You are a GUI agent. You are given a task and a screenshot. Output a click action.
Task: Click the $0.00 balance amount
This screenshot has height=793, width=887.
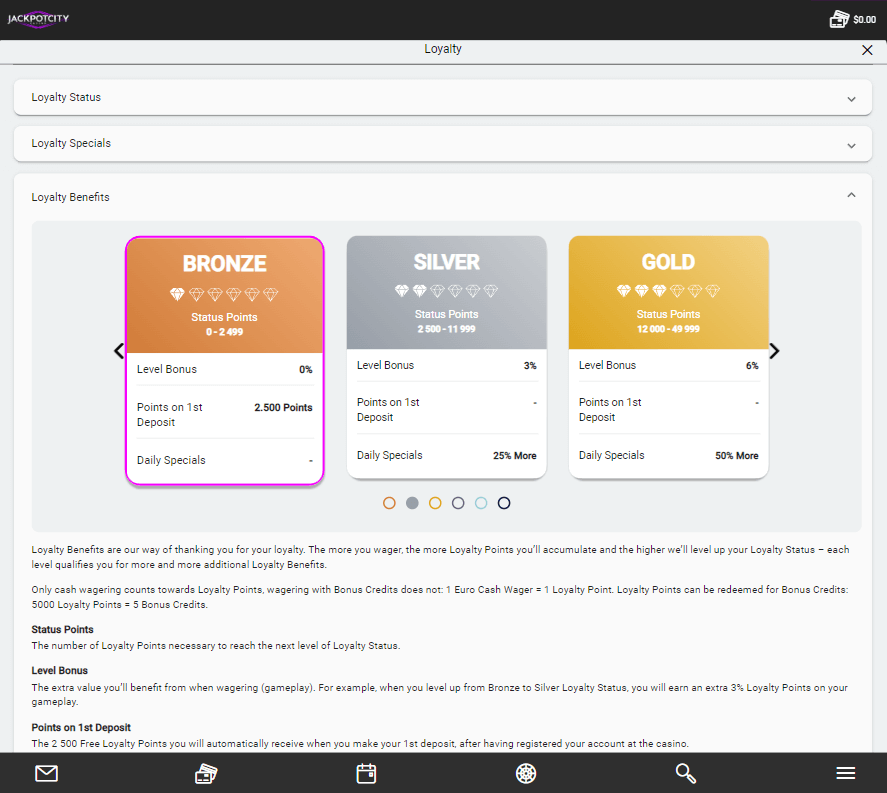click(x=864, y=20)
